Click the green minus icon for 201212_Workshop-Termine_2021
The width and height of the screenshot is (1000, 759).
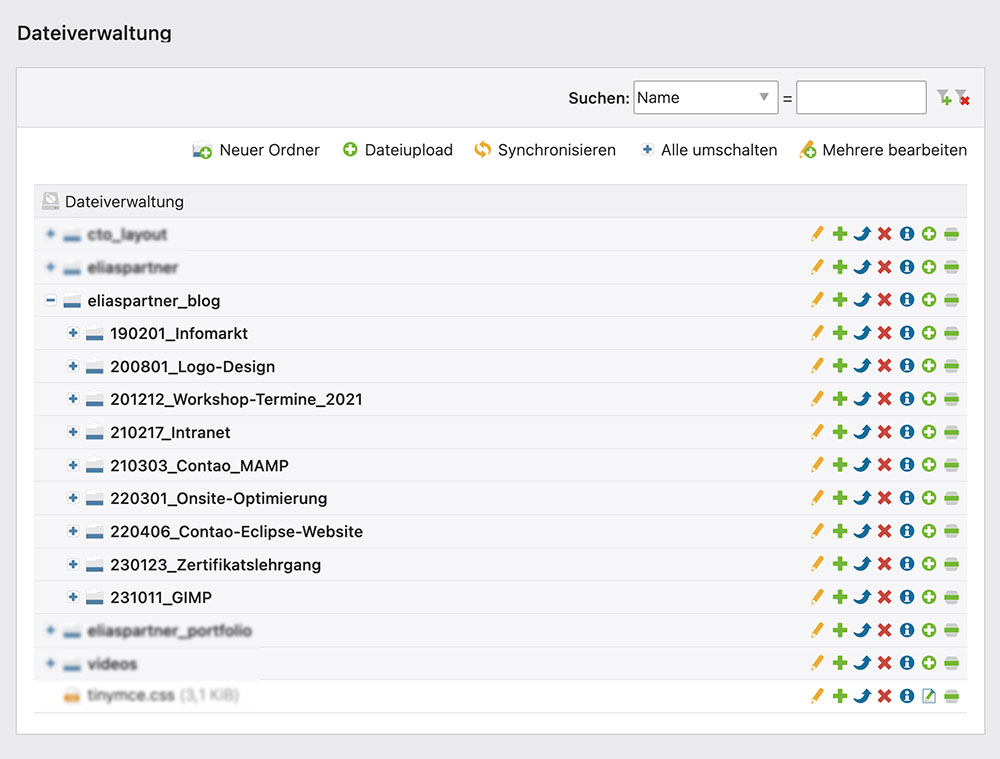(952, 399)
